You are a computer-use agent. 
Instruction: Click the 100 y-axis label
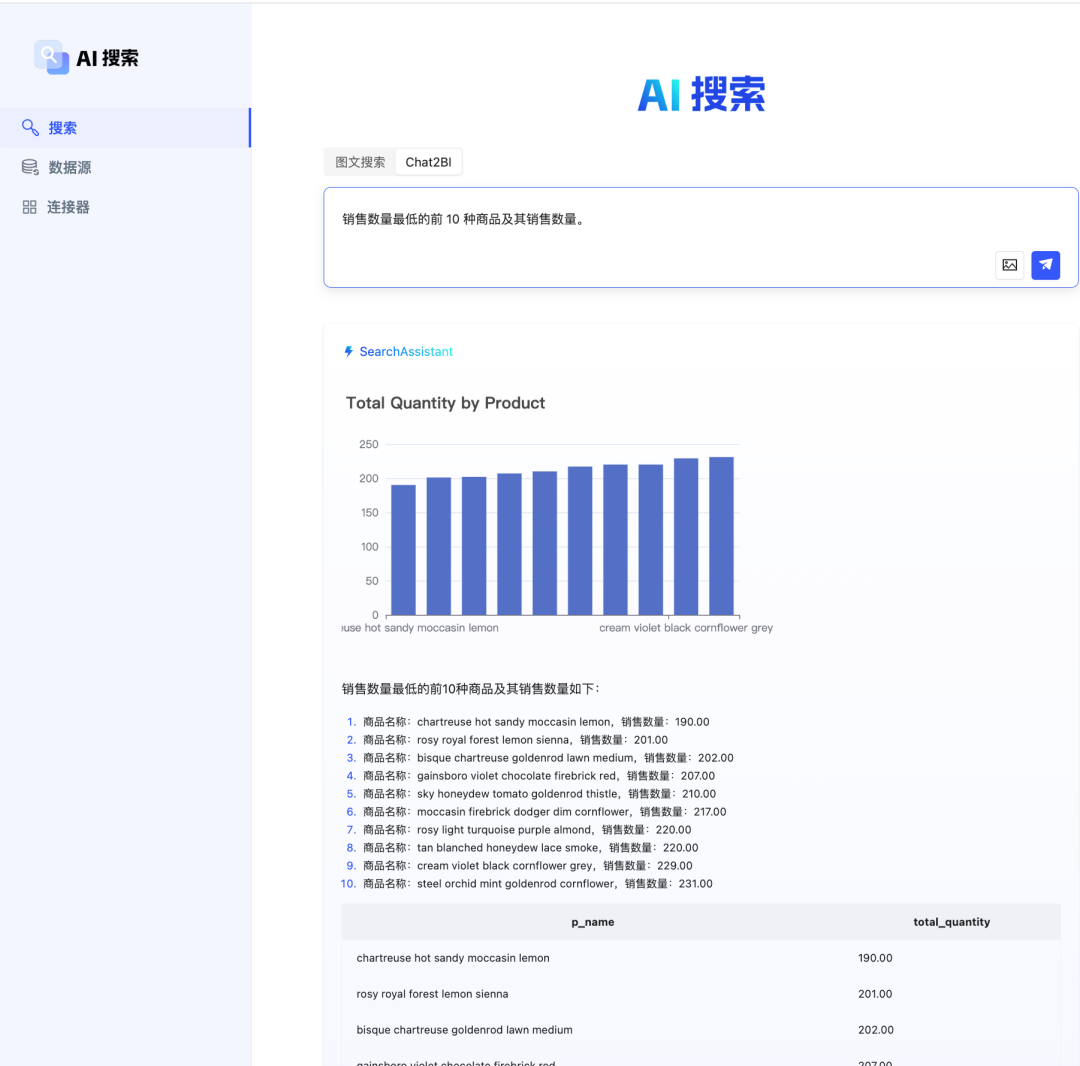[369, 547]
